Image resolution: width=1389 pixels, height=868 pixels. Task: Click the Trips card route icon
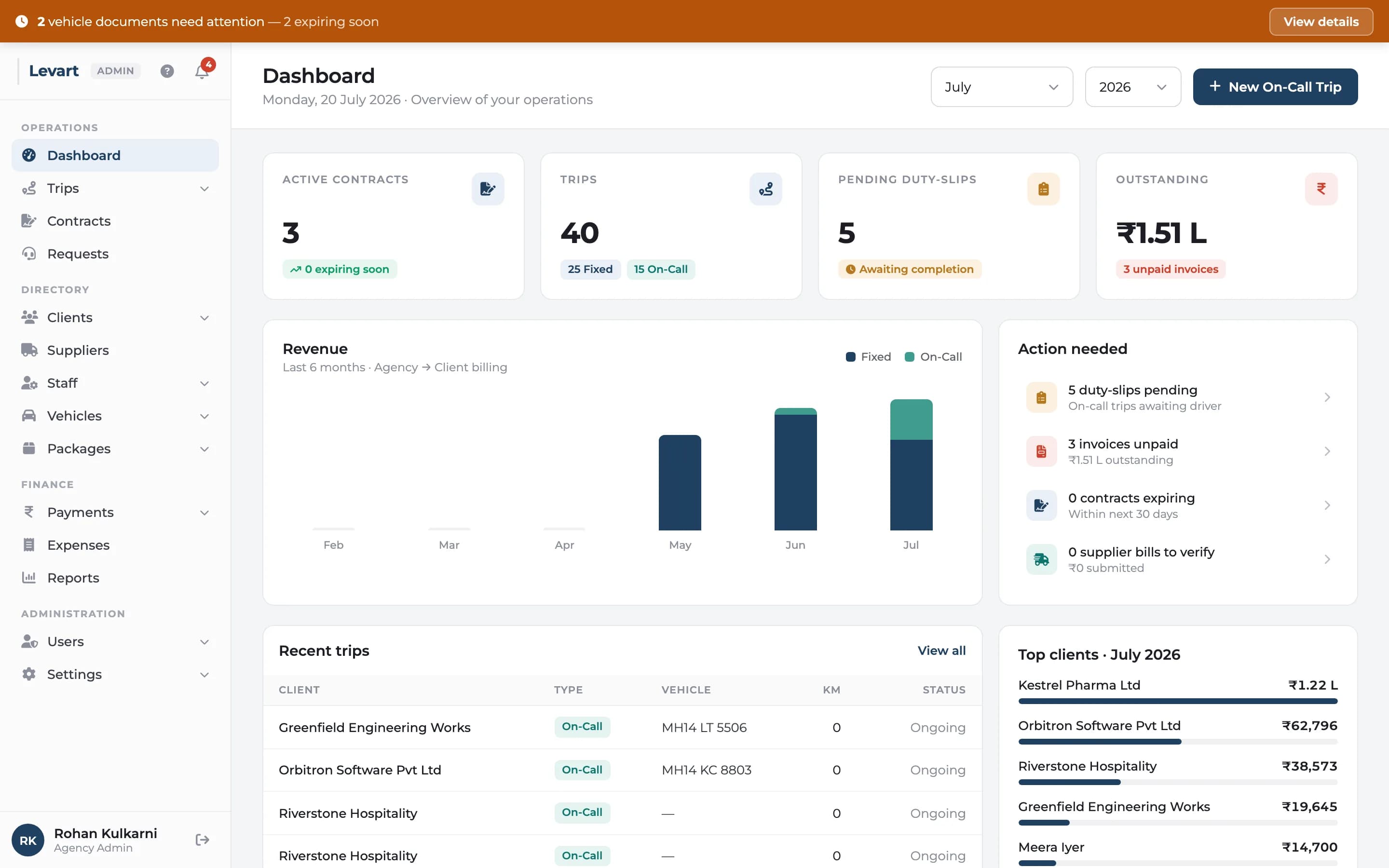pos(766,189)
